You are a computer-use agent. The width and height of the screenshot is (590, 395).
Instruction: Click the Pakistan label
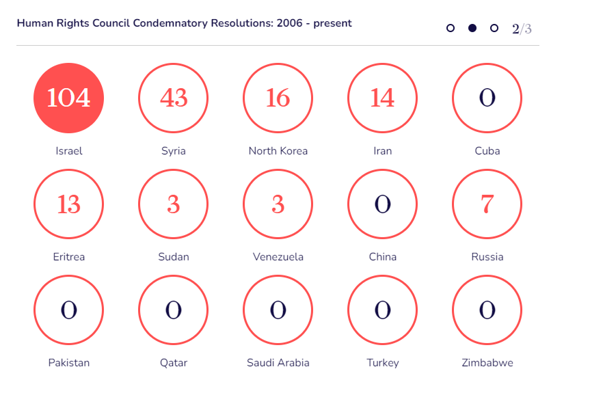[x=69, y=363]
